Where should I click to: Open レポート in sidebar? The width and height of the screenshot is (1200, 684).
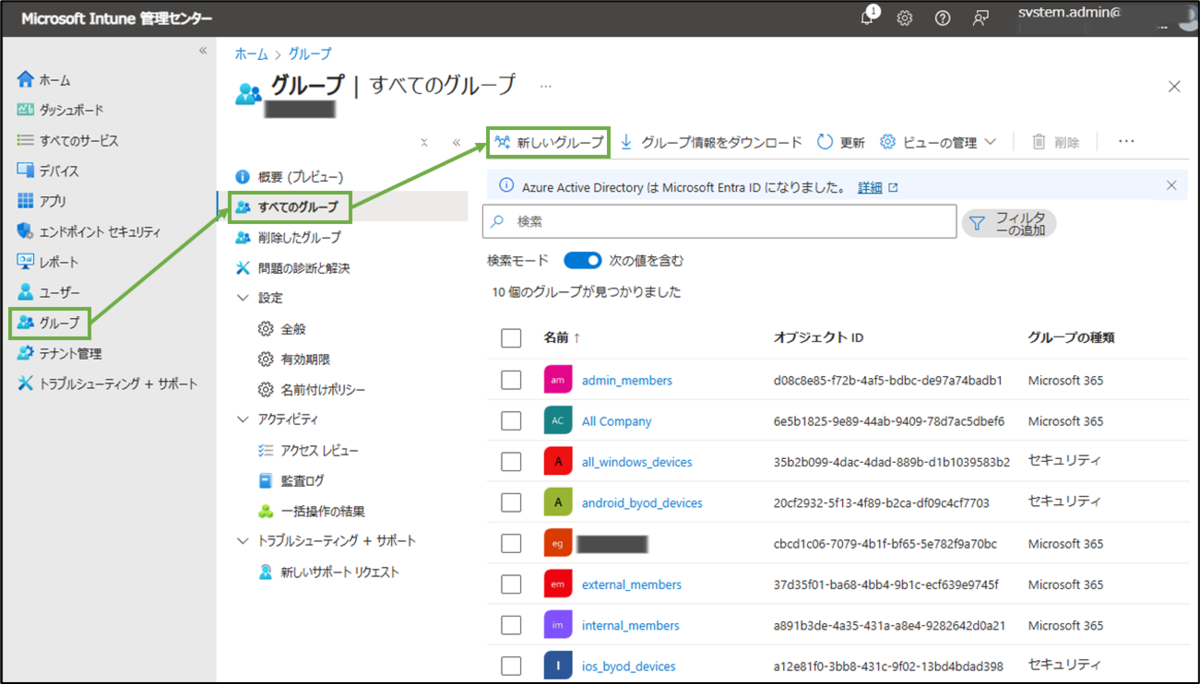click(x=48, y=262)
